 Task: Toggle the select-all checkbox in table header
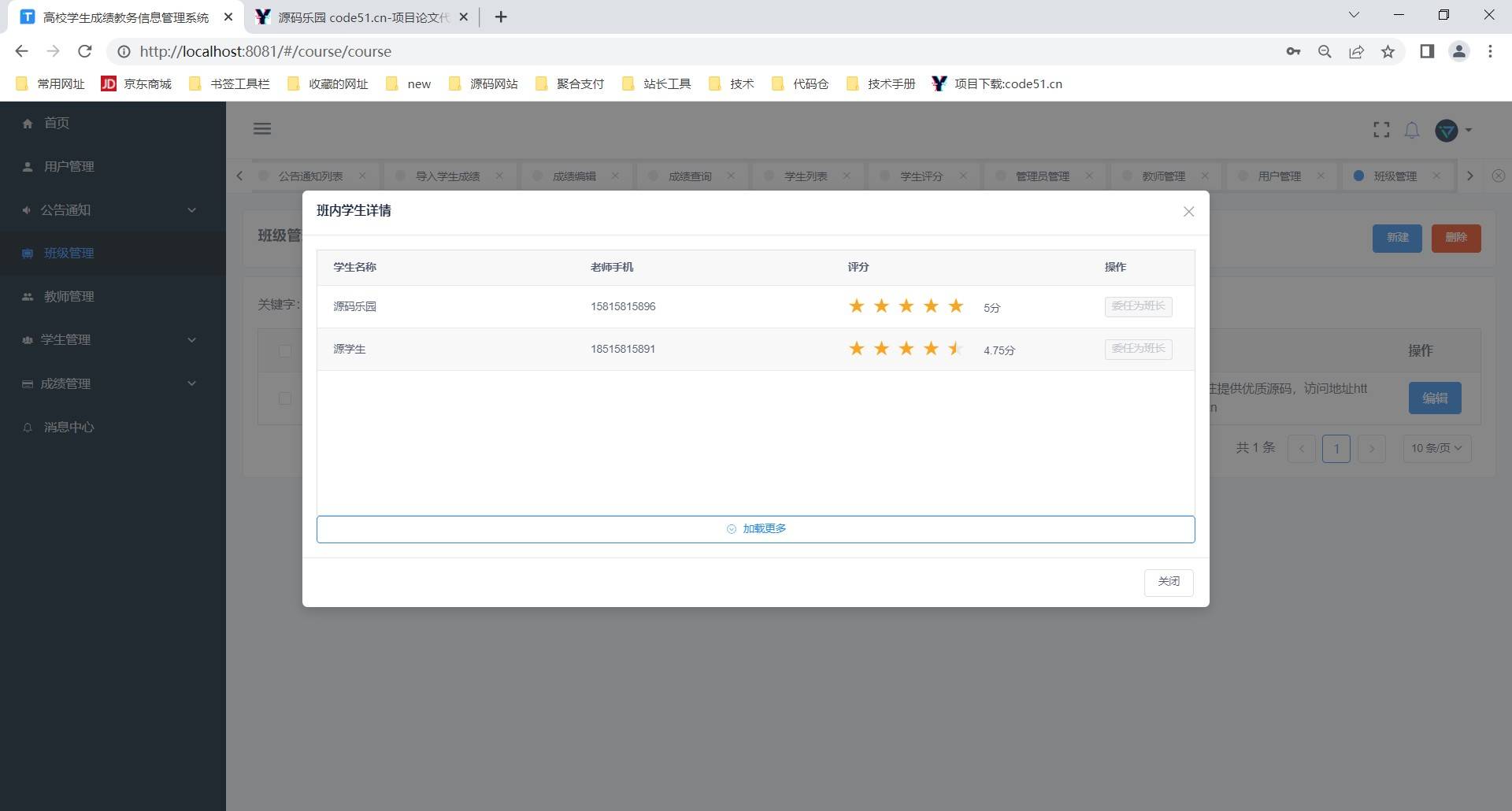[x=285, y=351]
